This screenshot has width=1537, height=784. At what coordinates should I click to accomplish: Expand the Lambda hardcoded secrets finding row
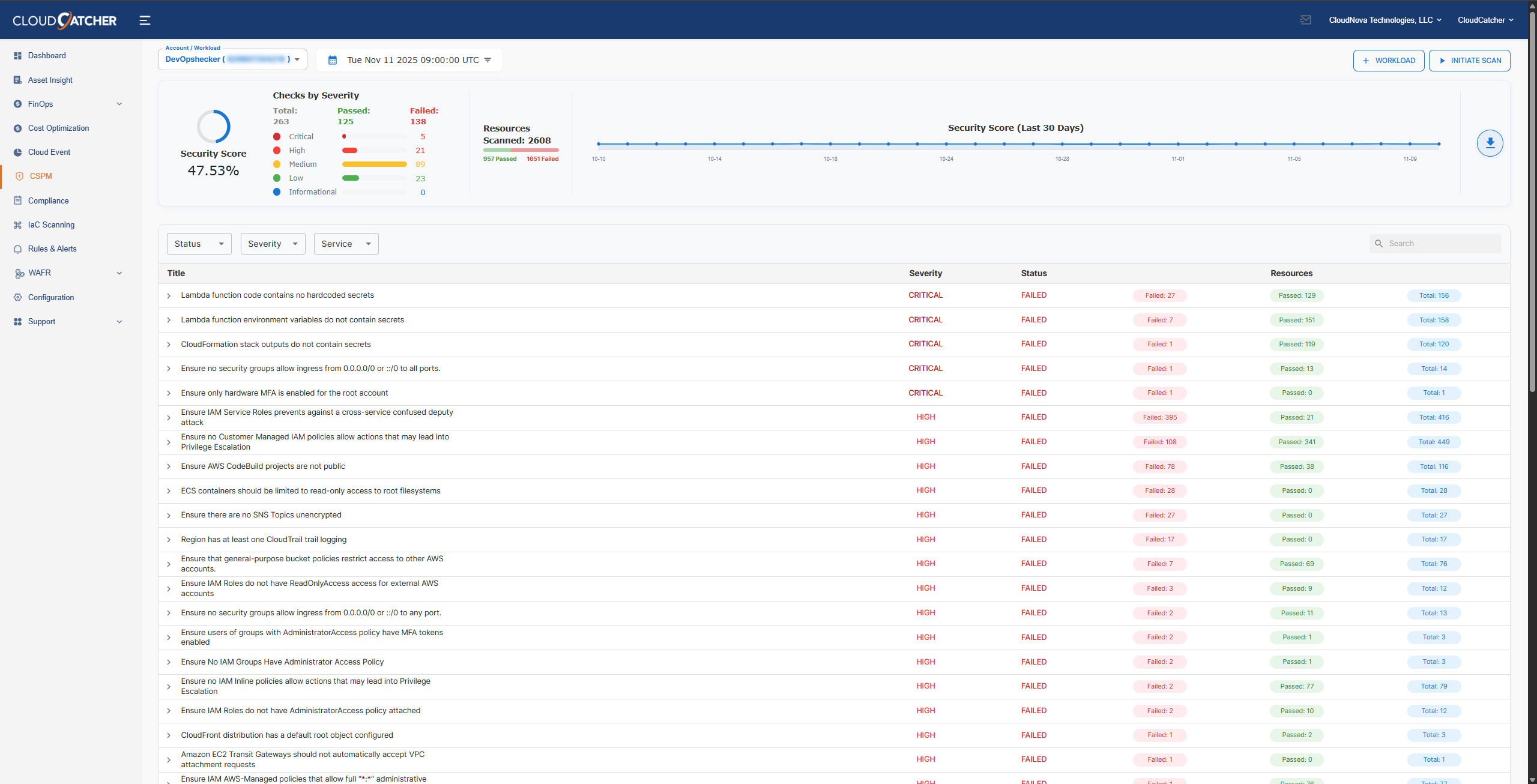coord(169,295)
